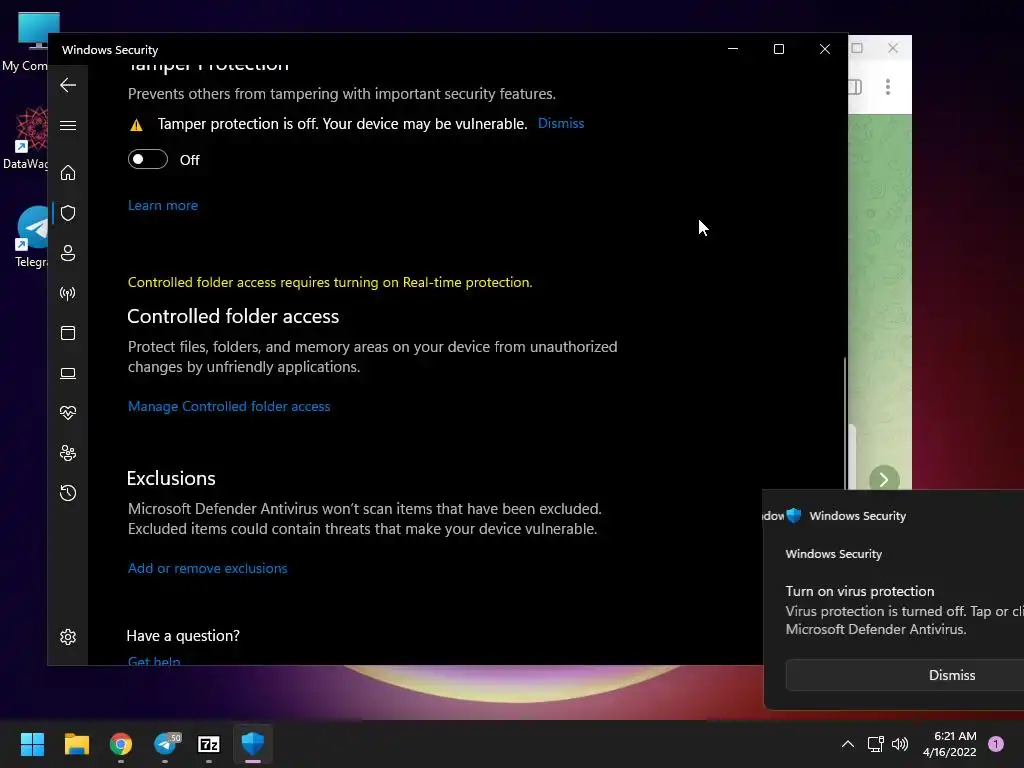Select the My Computer desktop icon
This screenshot has width=1024, height=768.
click(x=29, y=40)
